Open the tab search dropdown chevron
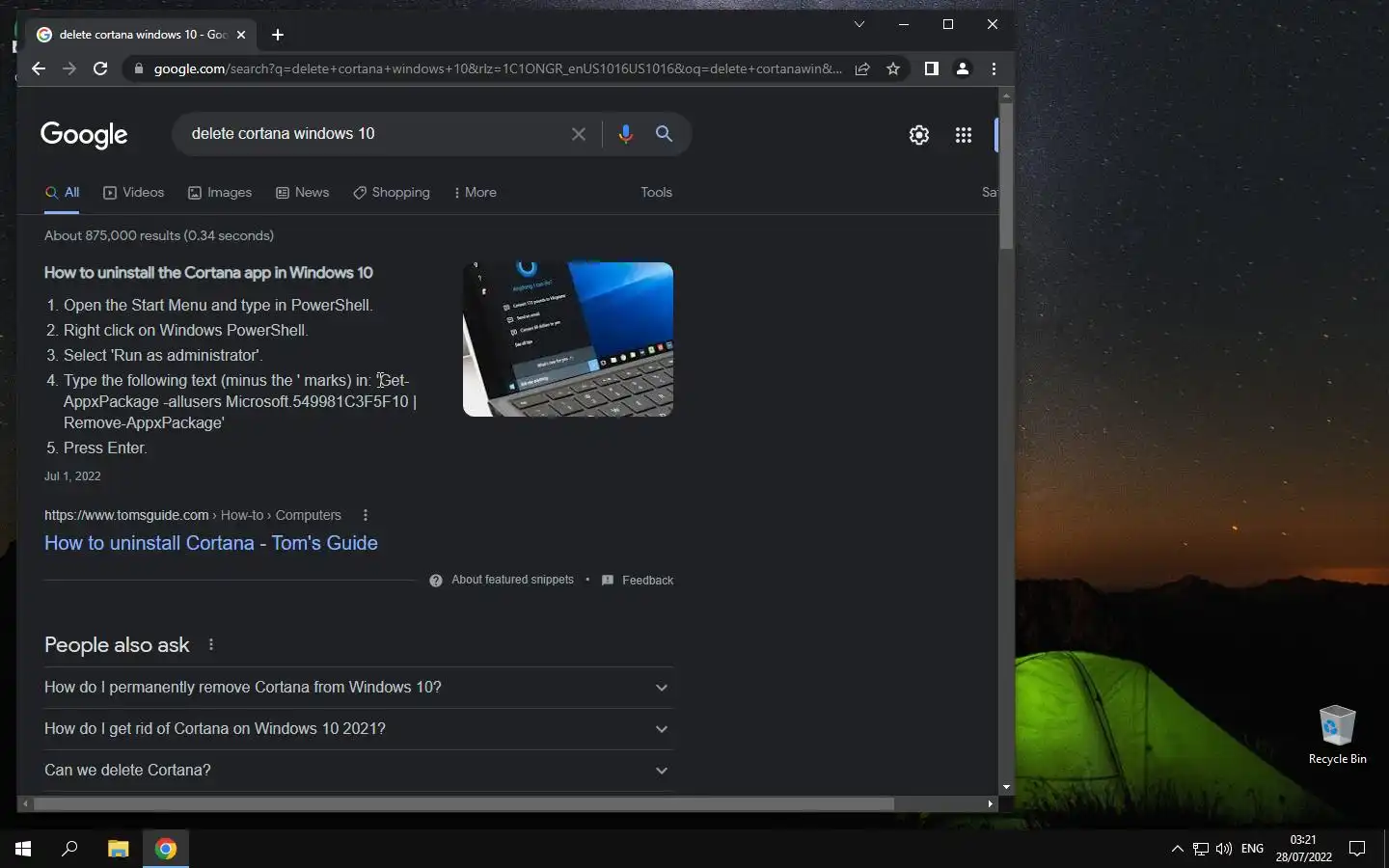Screen dimensions: 1389x868 [x=858, y=24]
